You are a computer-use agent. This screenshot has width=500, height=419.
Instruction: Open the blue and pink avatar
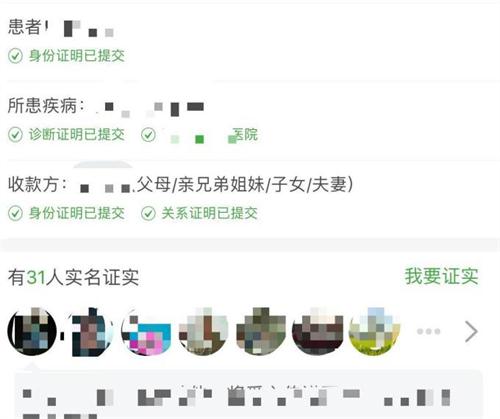[146, 332]
